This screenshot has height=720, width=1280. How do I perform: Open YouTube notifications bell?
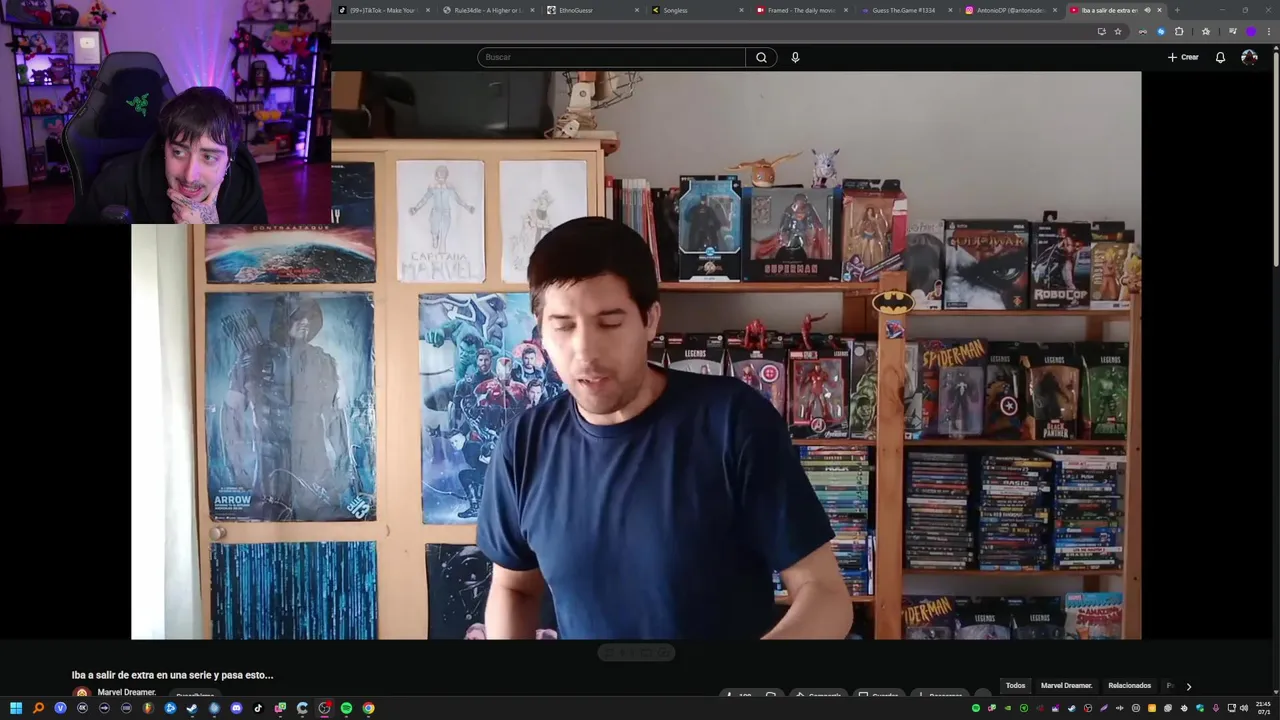[x=1220, y=57]
